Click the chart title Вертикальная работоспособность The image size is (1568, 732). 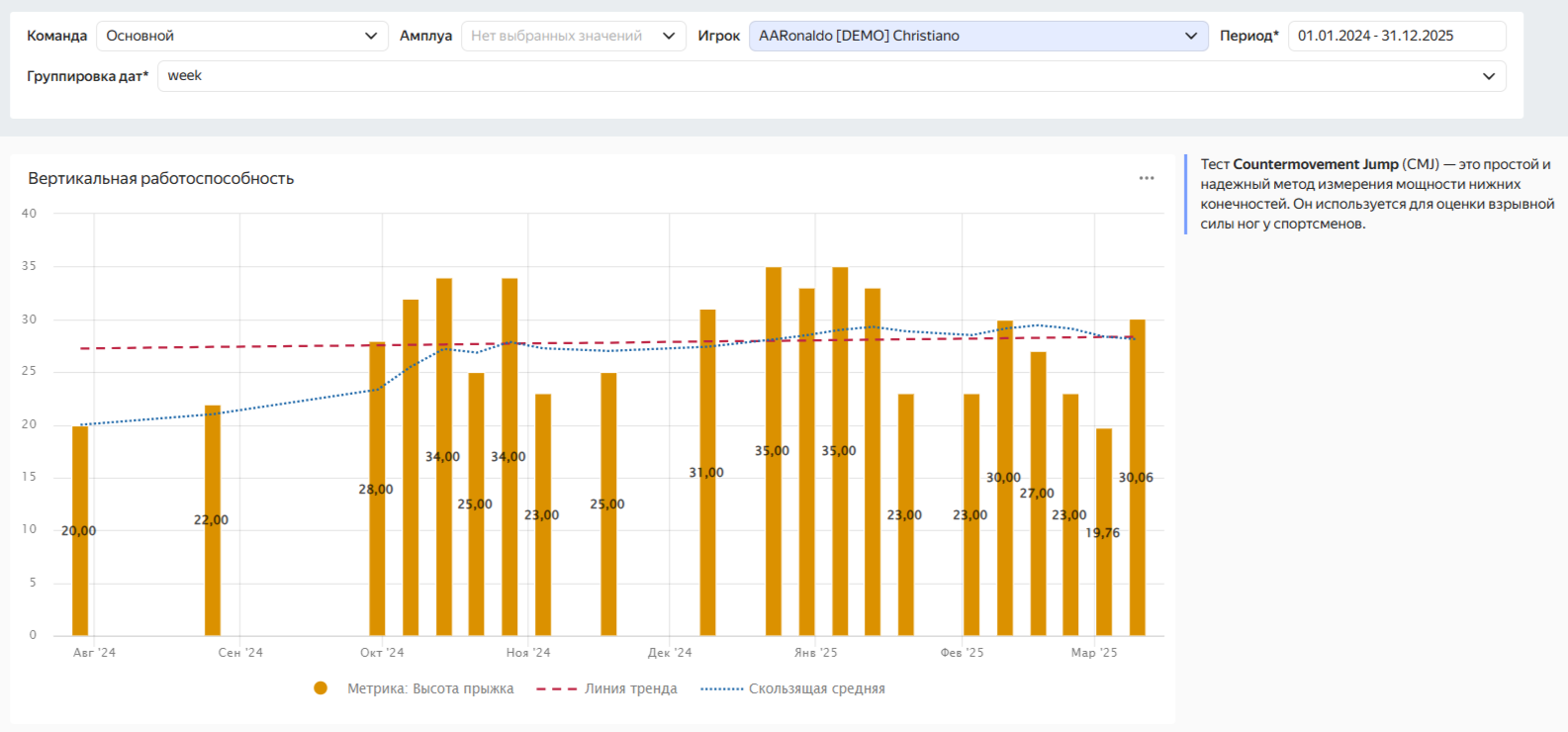pos(161,178)
